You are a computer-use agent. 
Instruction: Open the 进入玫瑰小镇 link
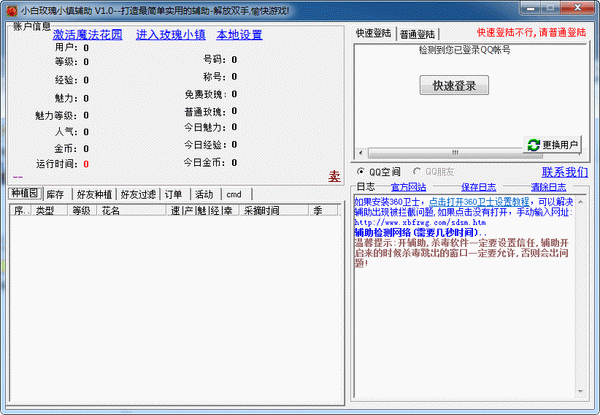(171, 35)
